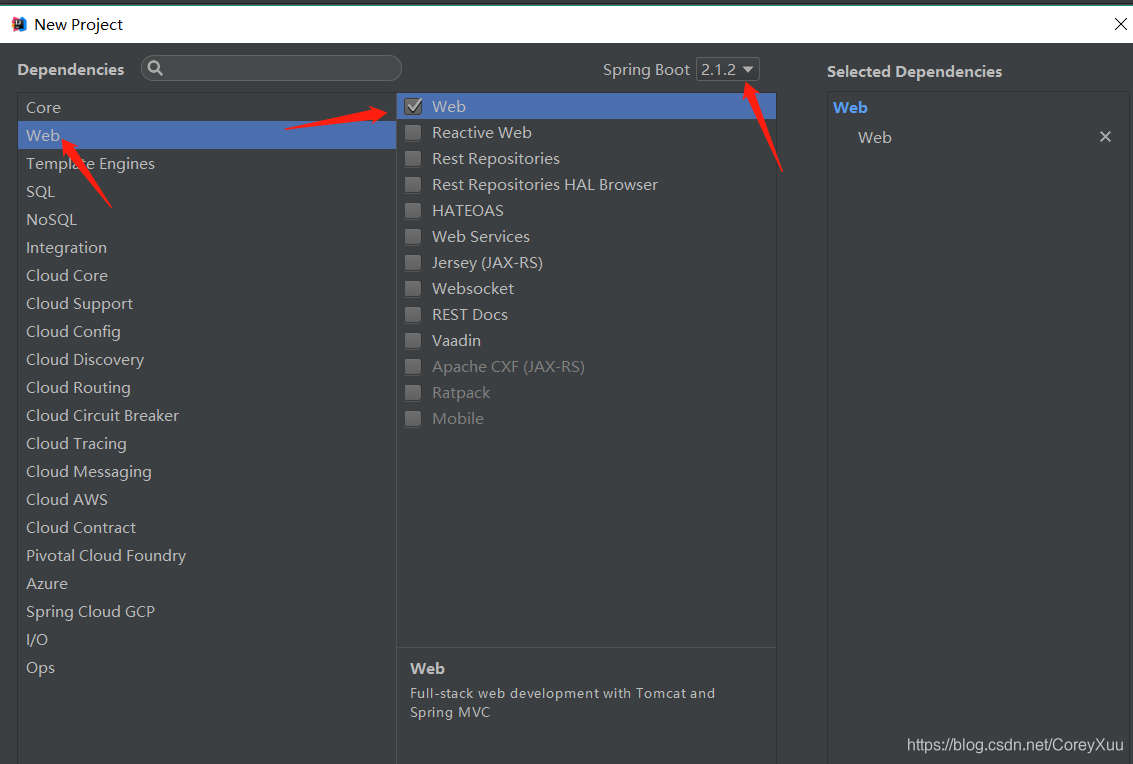
Task: Click the HATEOAS label text
Action: 468,210
